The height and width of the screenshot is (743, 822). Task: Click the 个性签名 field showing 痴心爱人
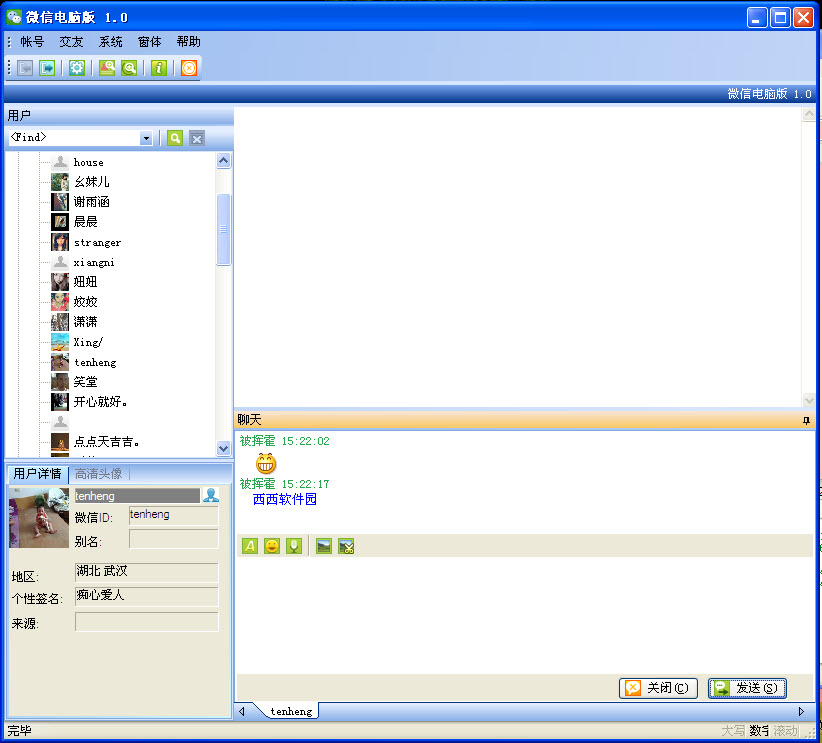(147, 596)
